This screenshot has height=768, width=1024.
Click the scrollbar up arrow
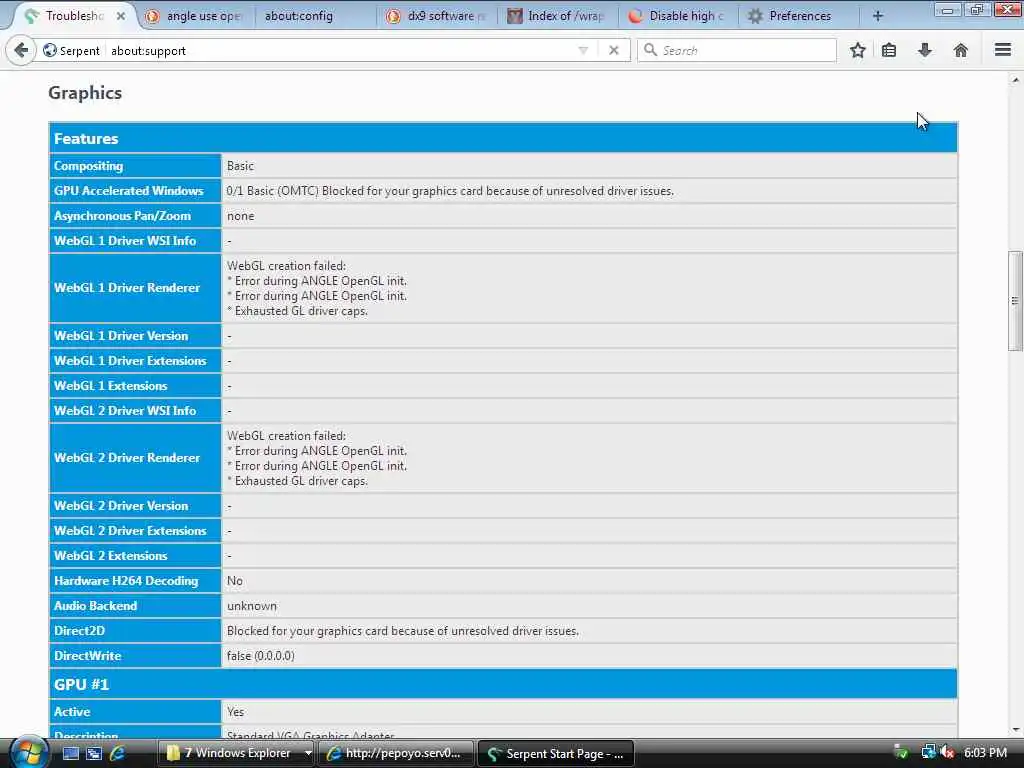pos(1015,80)
